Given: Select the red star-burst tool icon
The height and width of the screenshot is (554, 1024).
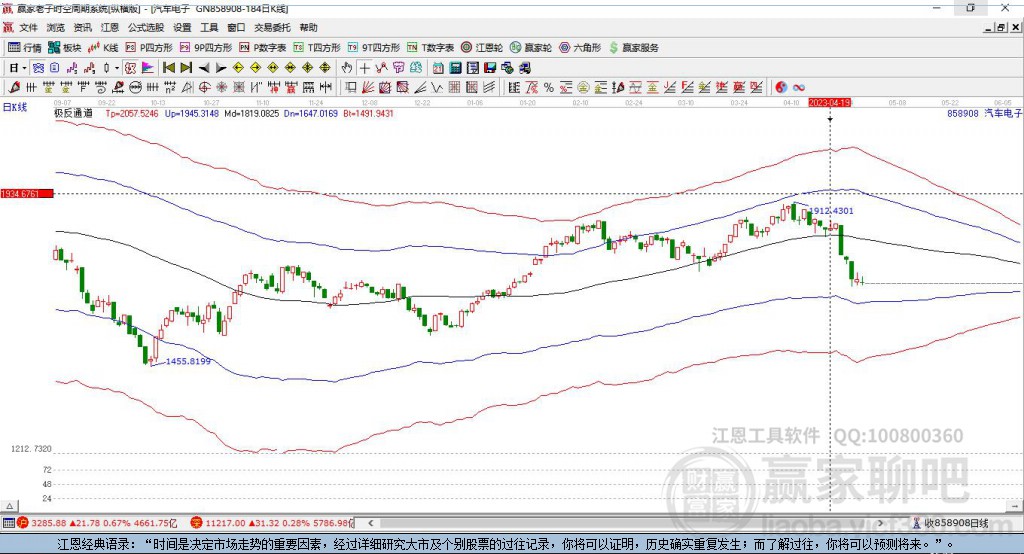Looking at the screenshot, I should (222, 88).
